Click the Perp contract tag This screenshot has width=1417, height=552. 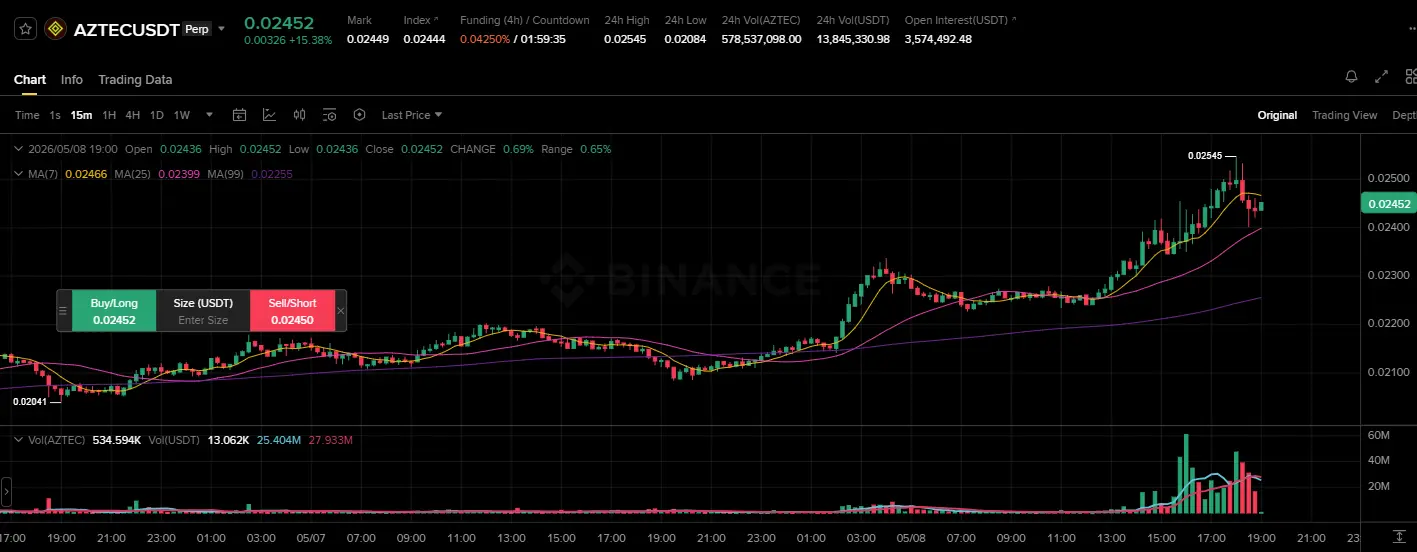[x=197, y=29]
